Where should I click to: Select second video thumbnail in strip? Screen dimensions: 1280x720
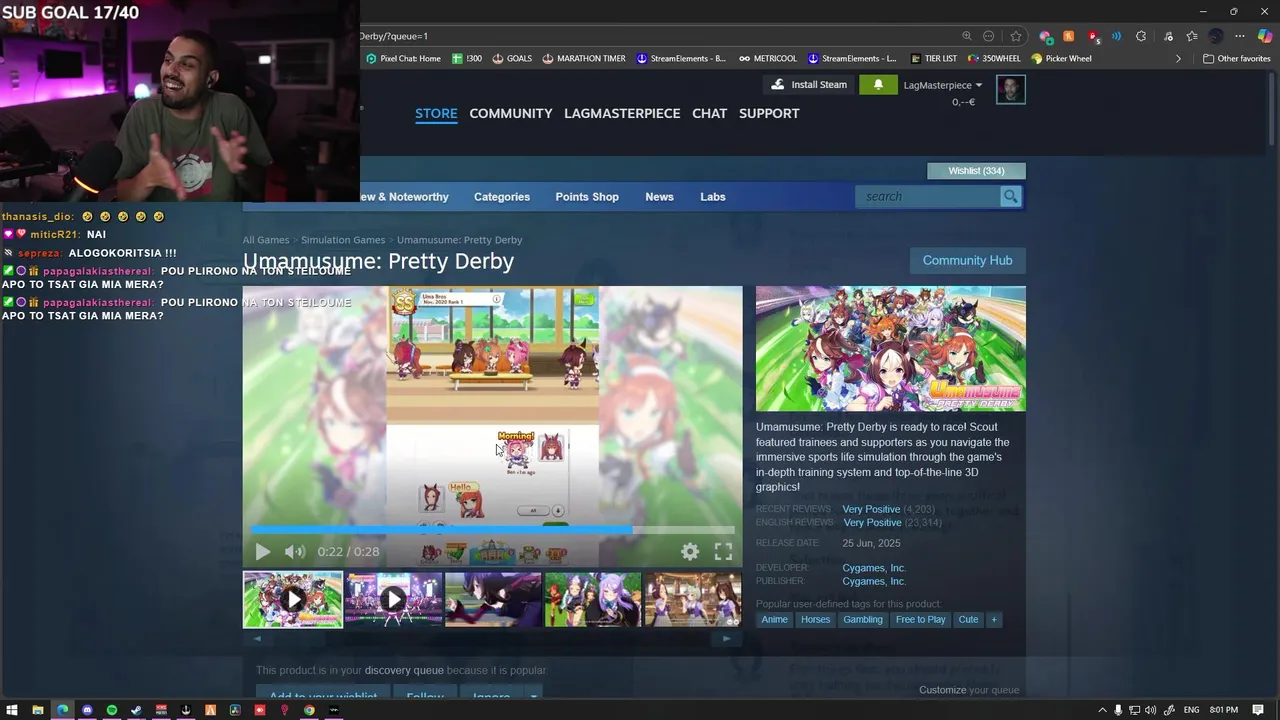click(x=393, y=599)
